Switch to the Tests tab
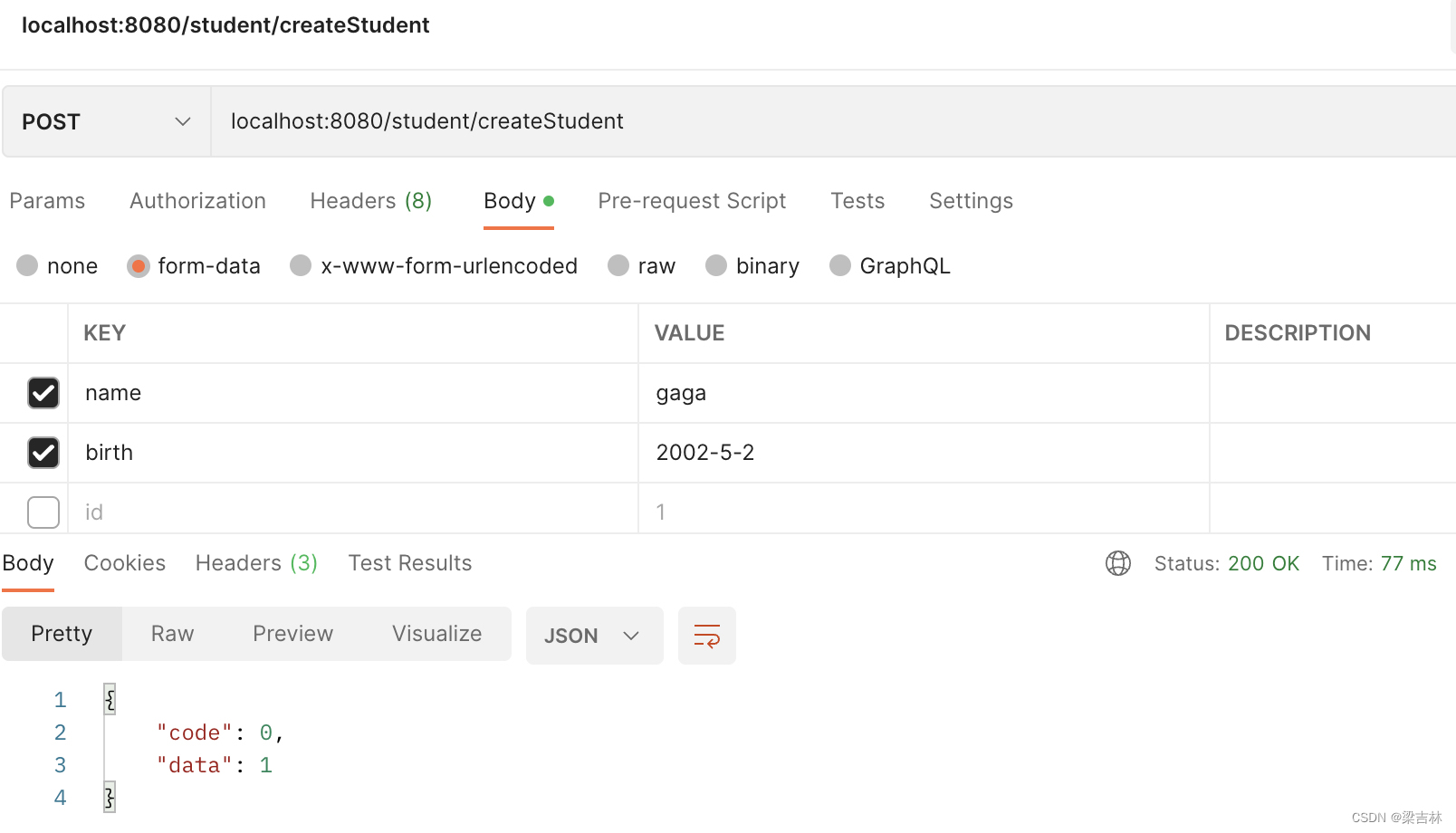Viewport: 1456px width, 833px height. point(857,201)
